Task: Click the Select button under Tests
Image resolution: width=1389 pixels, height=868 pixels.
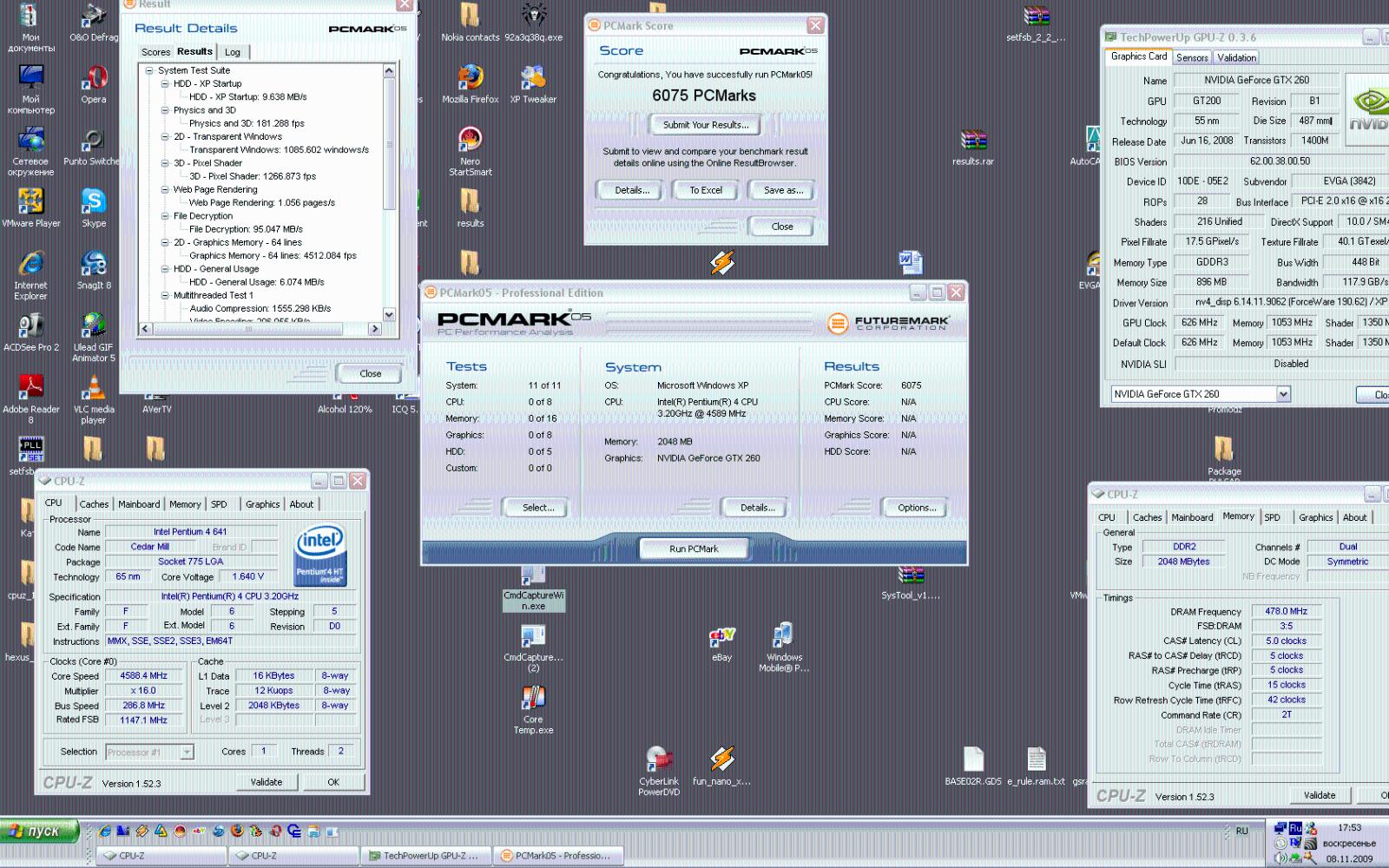Action: click(538, 508)
